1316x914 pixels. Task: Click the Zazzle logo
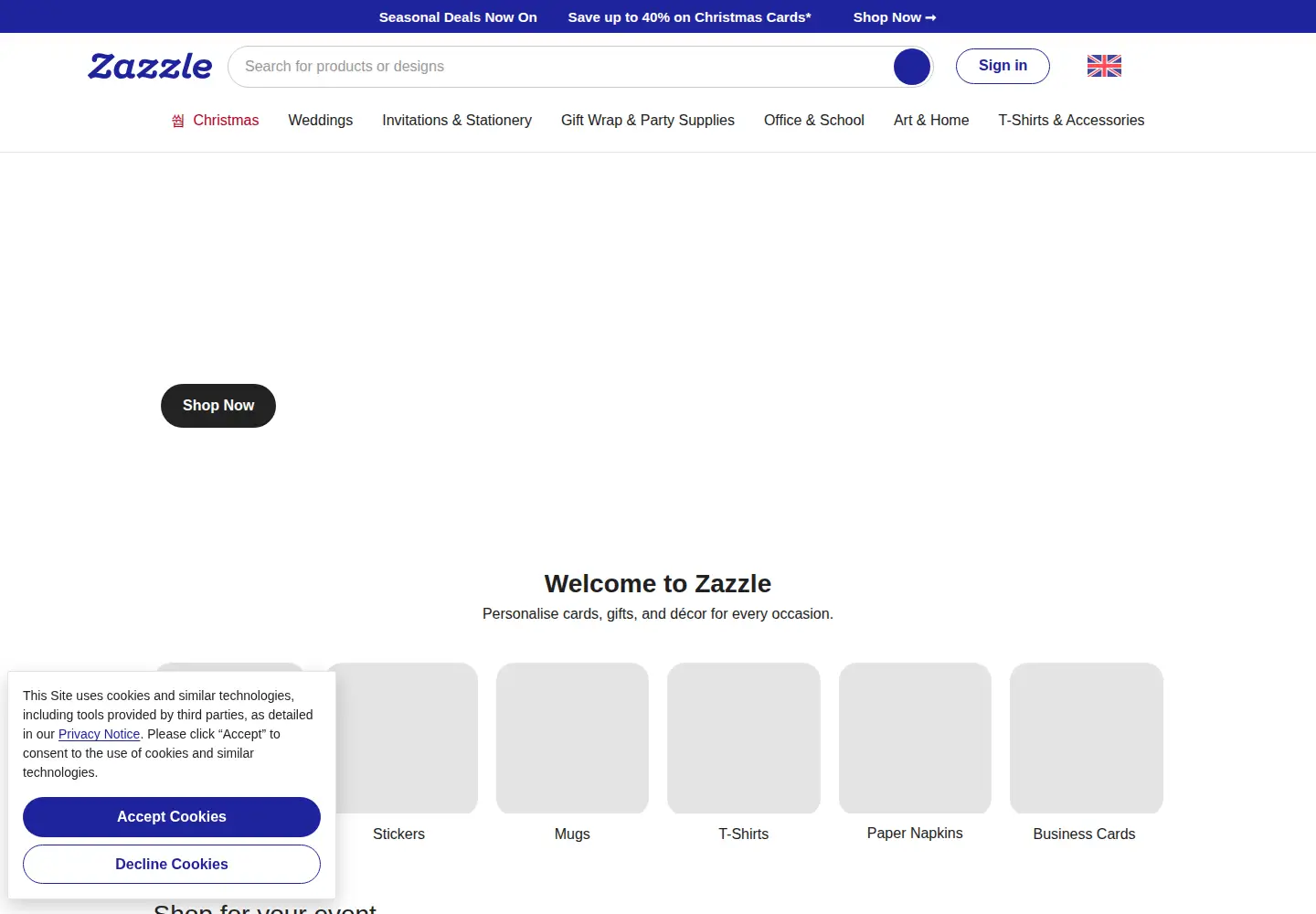(150, 66)
